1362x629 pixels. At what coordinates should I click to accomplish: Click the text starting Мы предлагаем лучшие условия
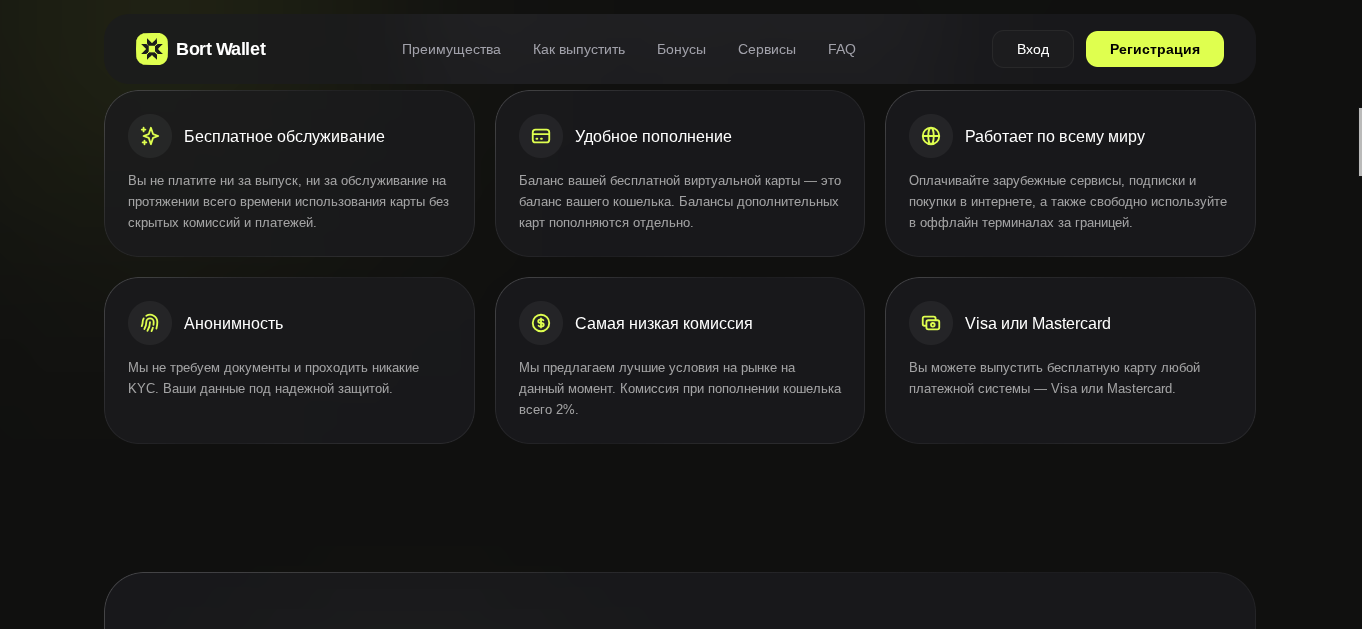pos(680,388)
